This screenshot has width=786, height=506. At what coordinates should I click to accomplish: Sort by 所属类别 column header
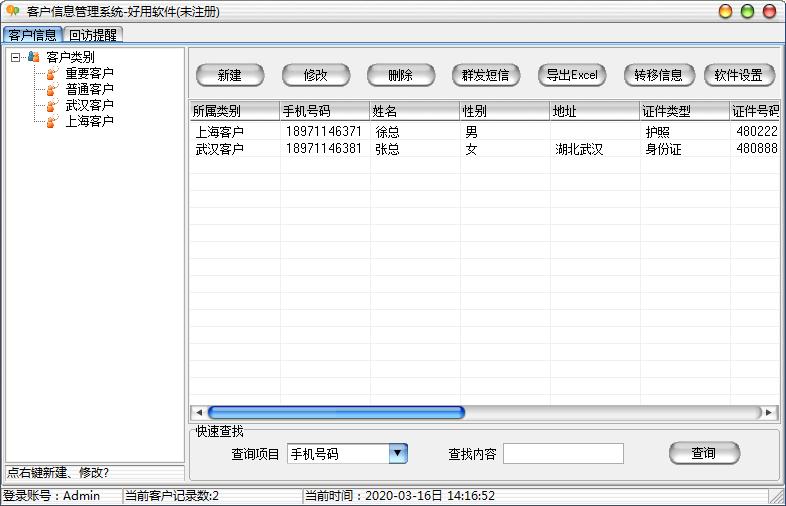click(235, 111)
